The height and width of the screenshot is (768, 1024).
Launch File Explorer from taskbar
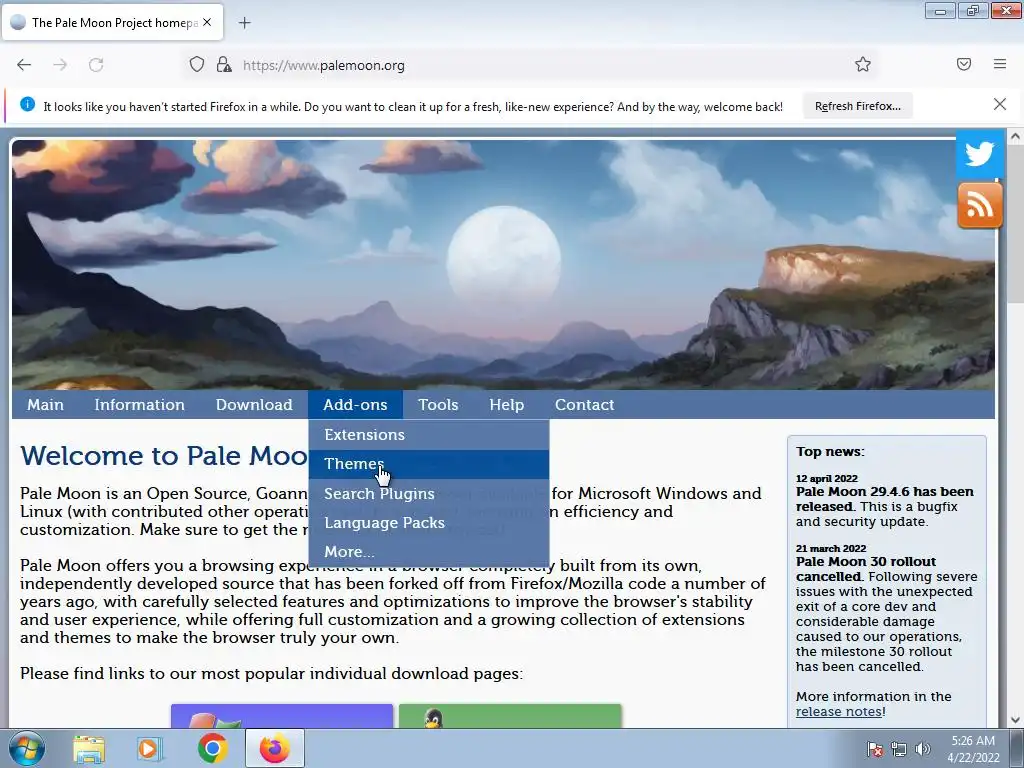coord(89,748)
